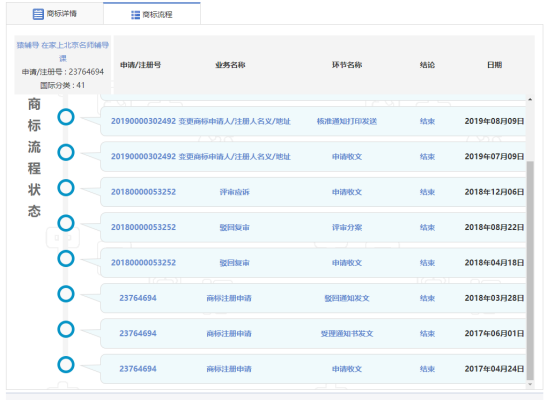The image size is (554, 400).
Task: Click 申请收文 in the 2018年04月18日 row
Action: click(x=347, y=263)
